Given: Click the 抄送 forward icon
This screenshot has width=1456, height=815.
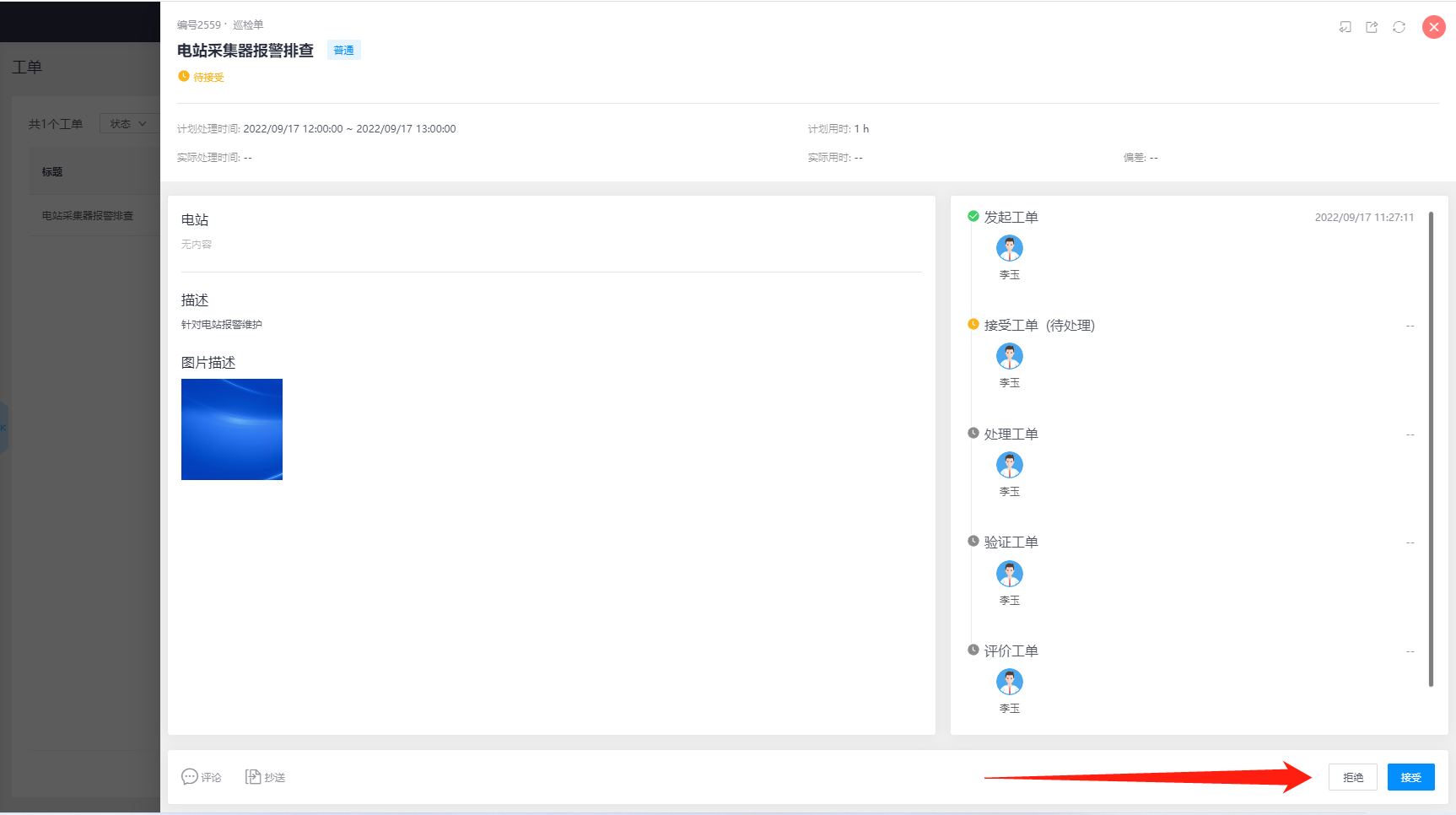Looking at the screenshot, I should (252, 776).
